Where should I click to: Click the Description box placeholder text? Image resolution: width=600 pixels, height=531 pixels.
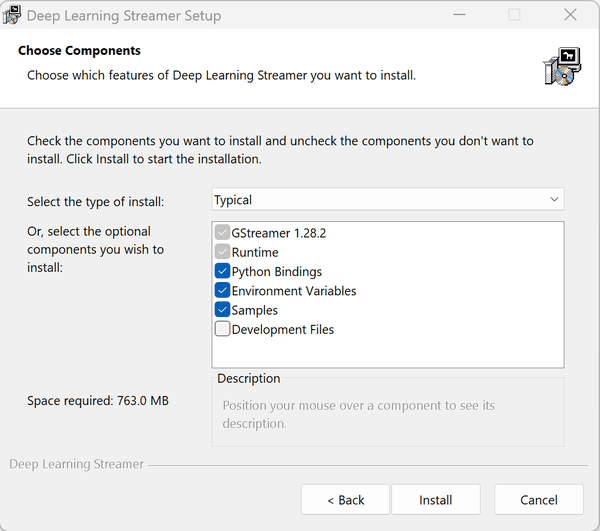(359, 414)
